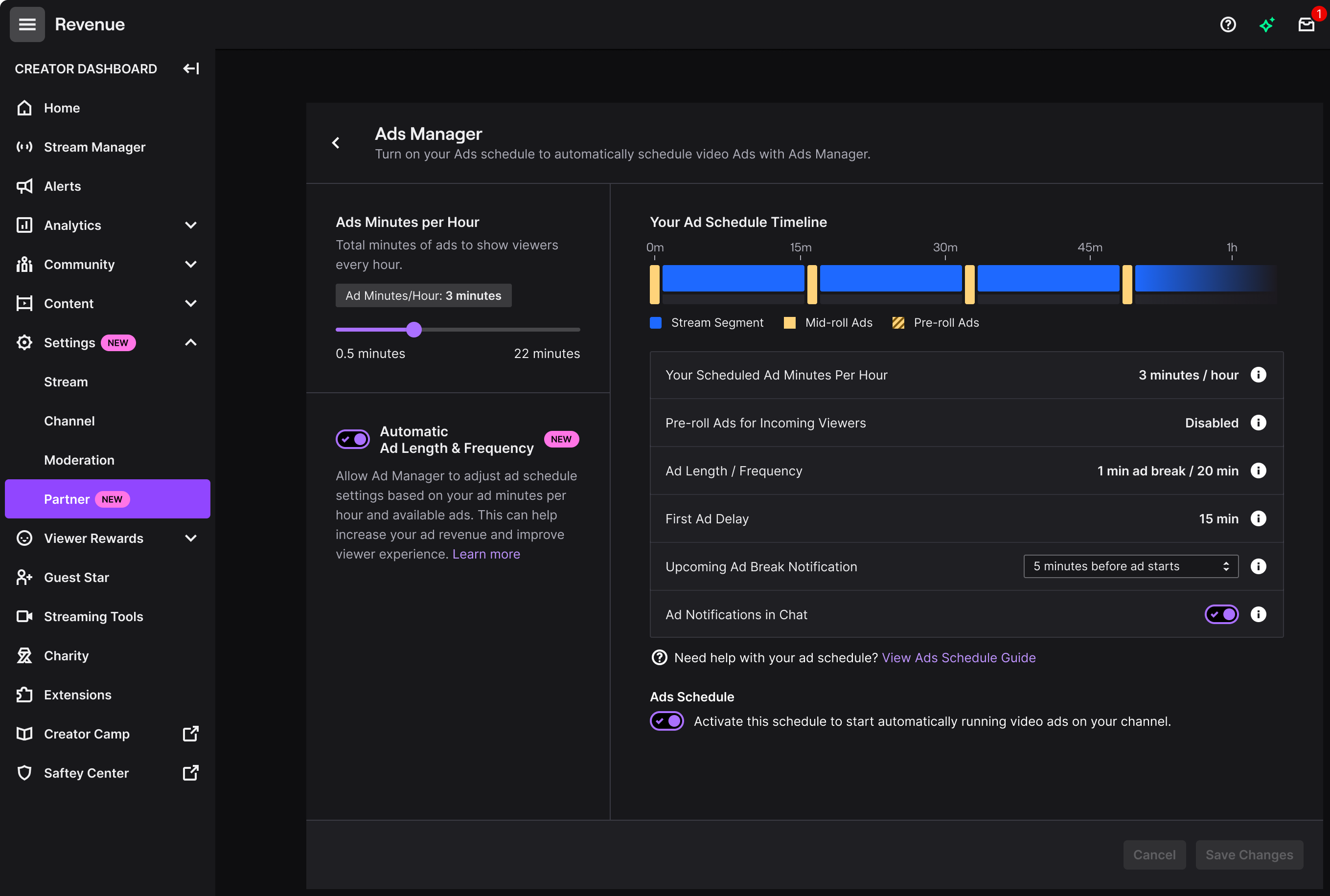Expand the Community submenu chevron
Screen dimensions: 1330x896
click(x=191, y=265)
